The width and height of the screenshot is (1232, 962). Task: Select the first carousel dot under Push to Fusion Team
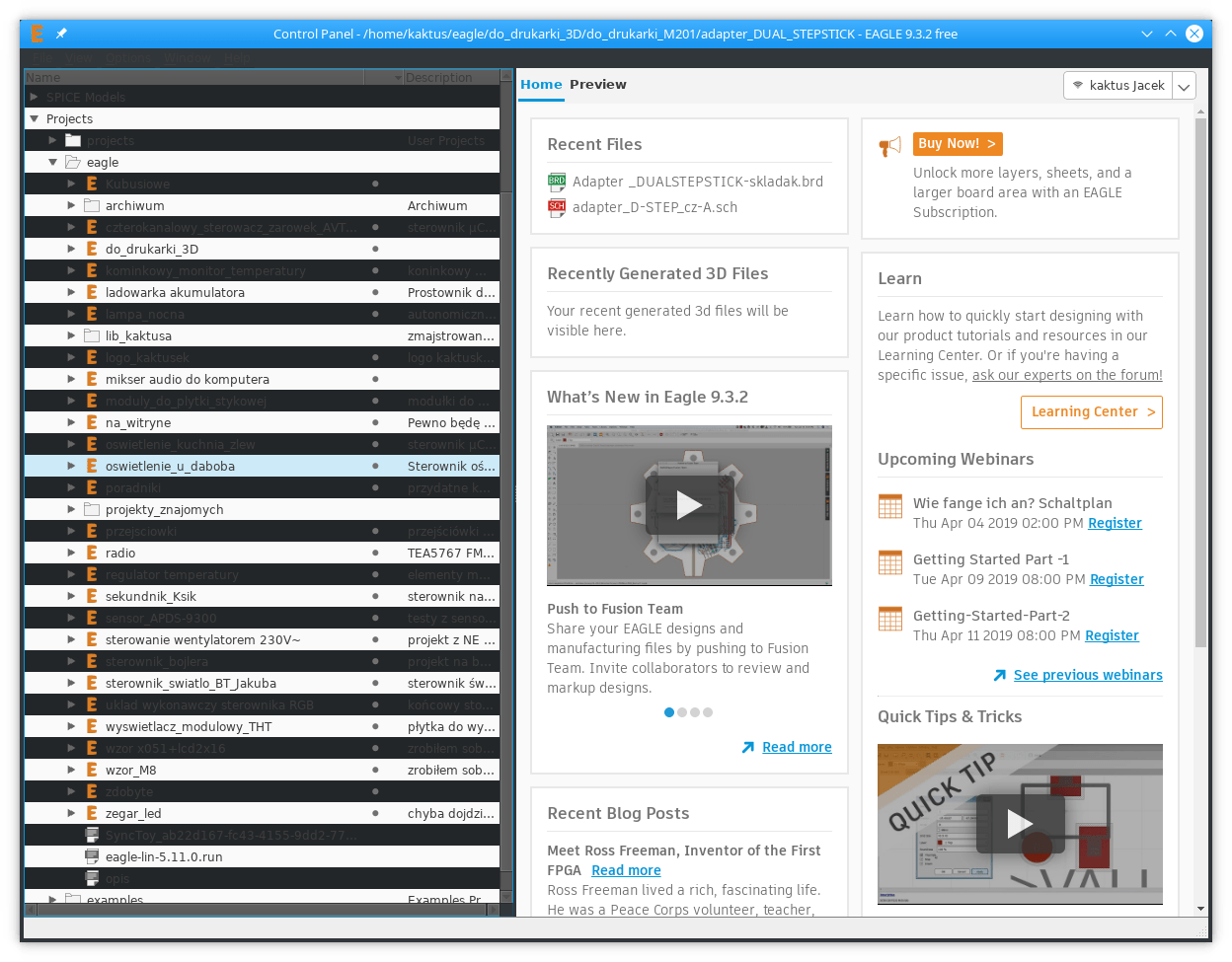coord(669,712)
